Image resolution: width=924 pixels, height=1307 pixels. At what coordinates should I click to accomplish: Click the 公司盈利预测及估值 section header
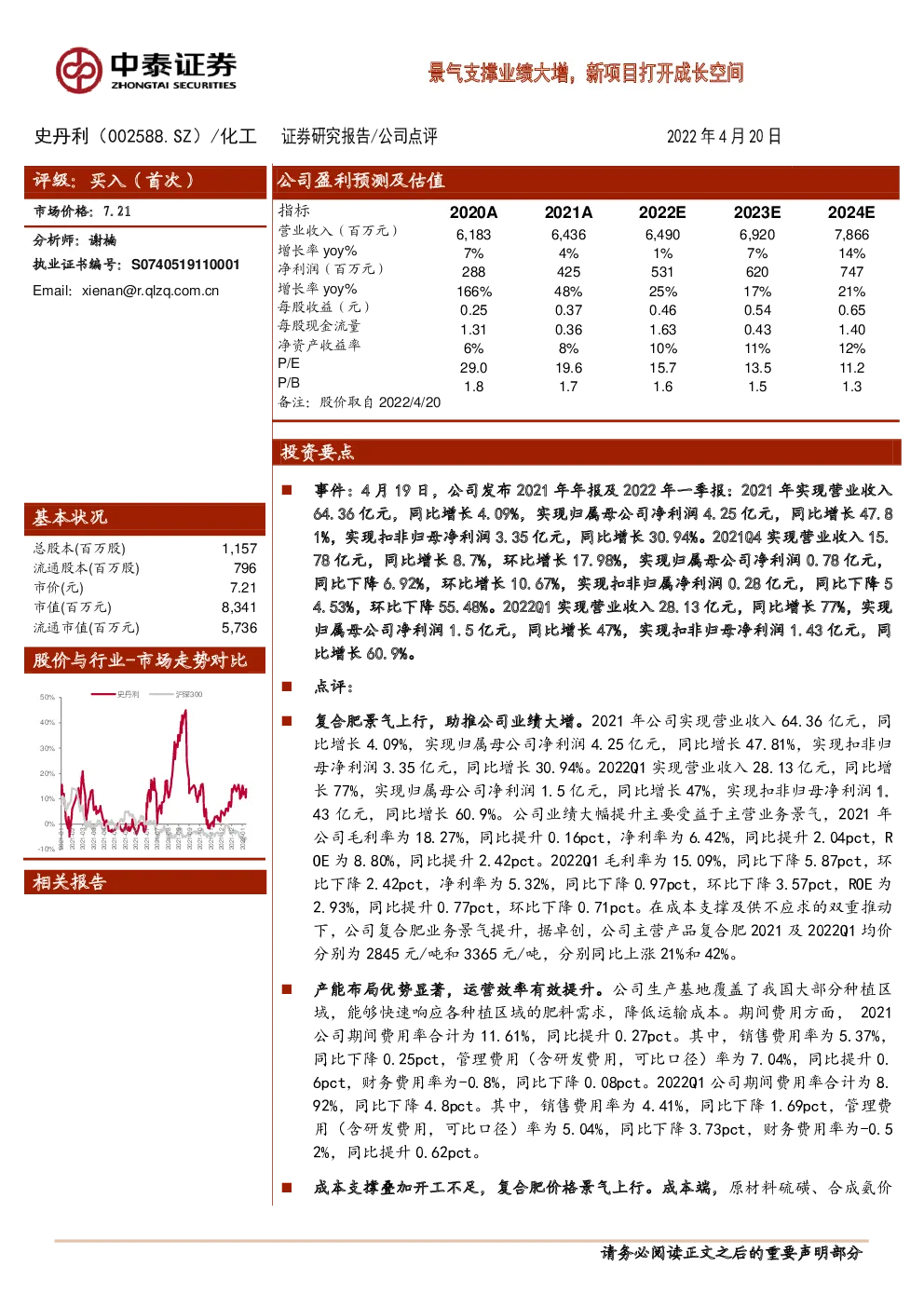click(x=586, y=181)
